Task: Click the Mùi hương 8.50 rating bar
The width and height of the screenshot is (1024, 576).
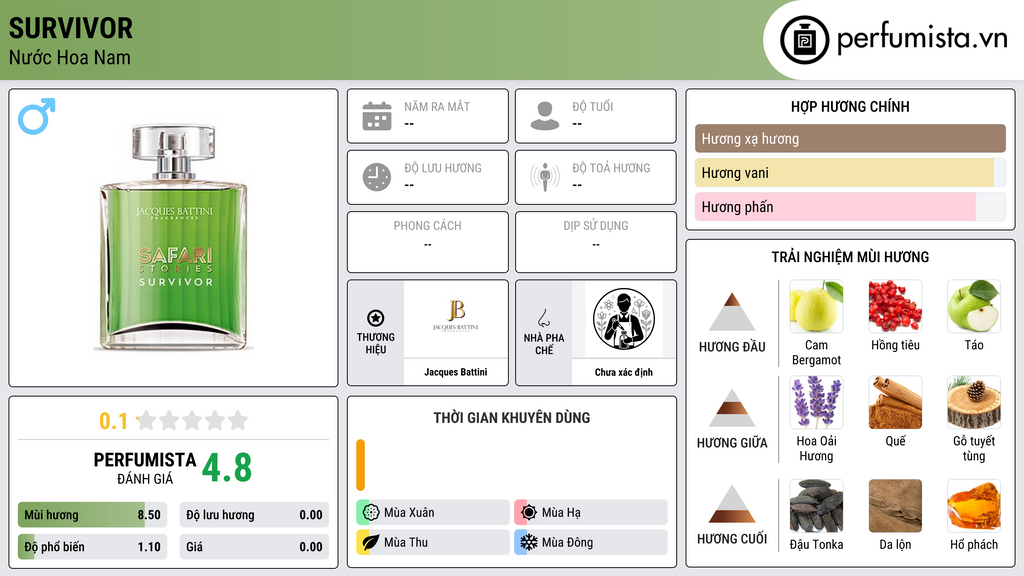Action: [x=92, y=515]
